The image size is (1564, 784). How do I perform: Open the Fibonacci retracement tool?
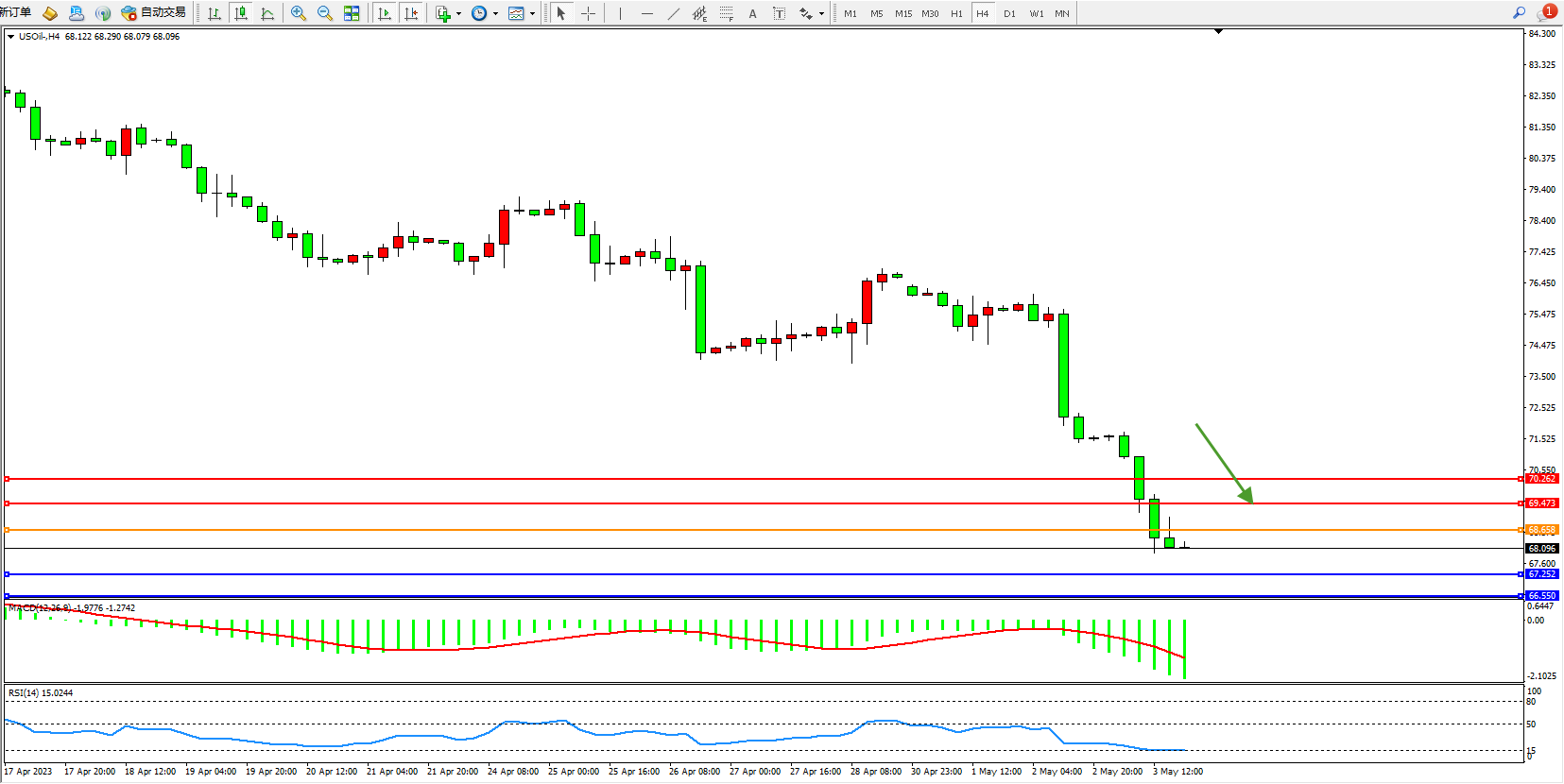(x=726, y=13)
